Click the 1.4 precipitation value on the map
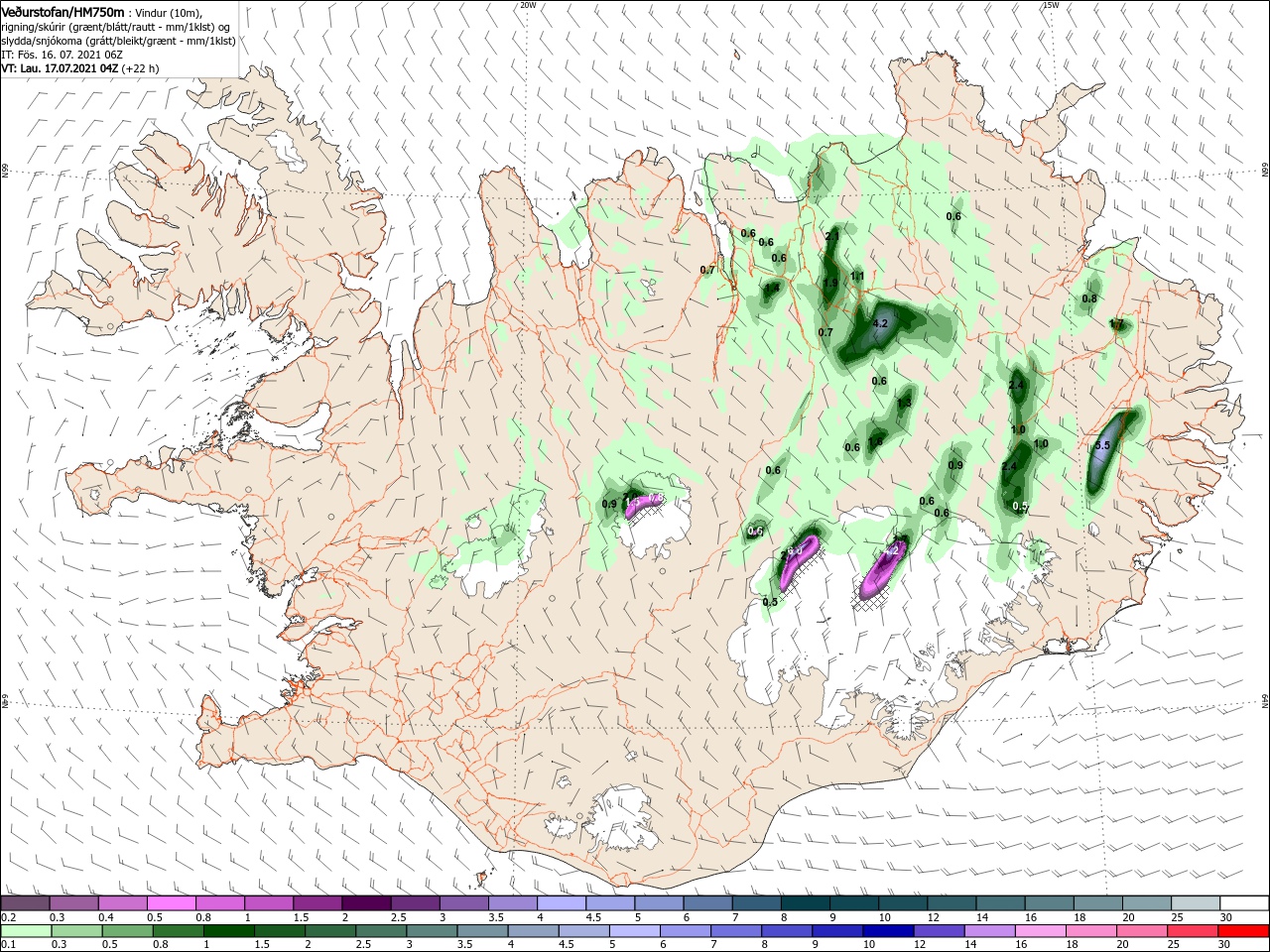Viewport: 1270px width, 952px height. point(772,289)
